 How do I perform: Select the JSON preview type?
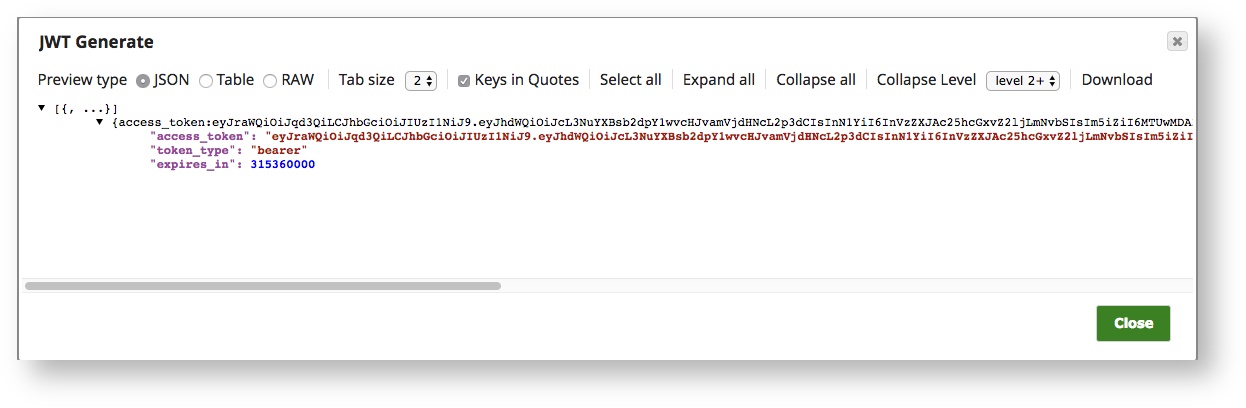(x=143, y=81)
